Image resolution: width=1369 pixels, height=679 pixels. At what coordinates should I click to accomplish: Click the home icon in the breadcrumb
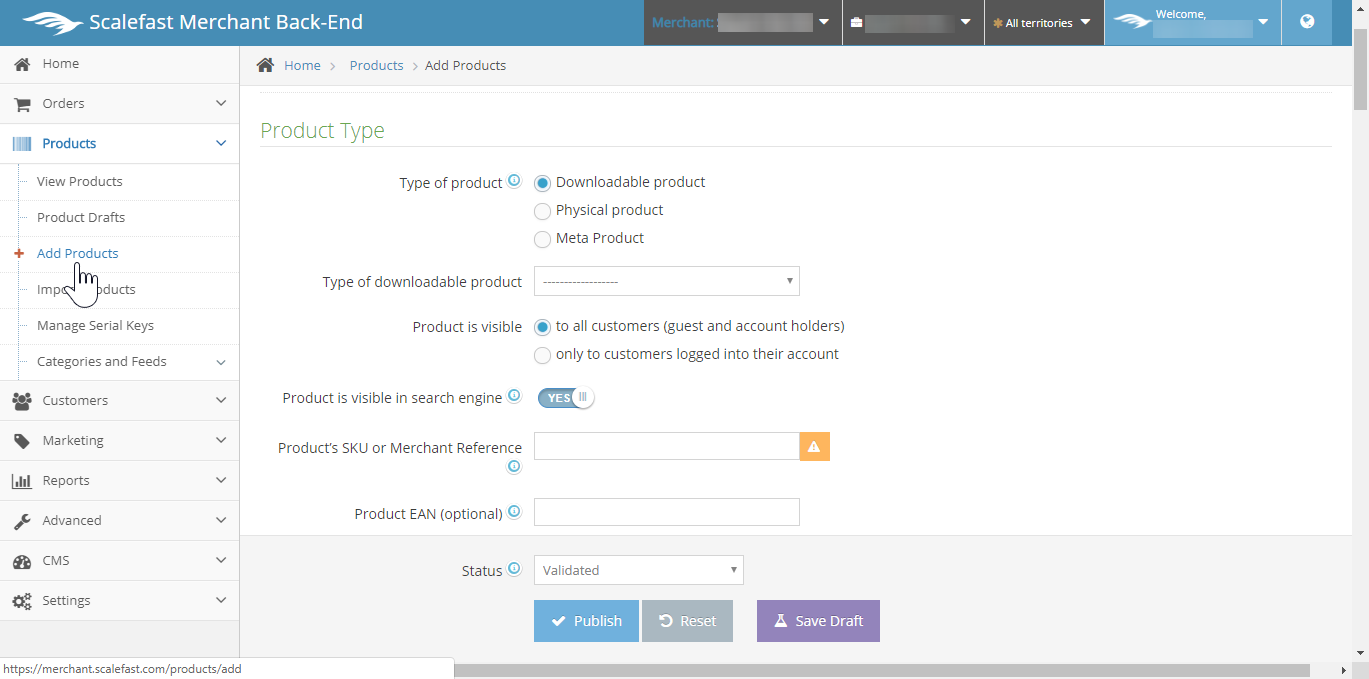(265, 65)
